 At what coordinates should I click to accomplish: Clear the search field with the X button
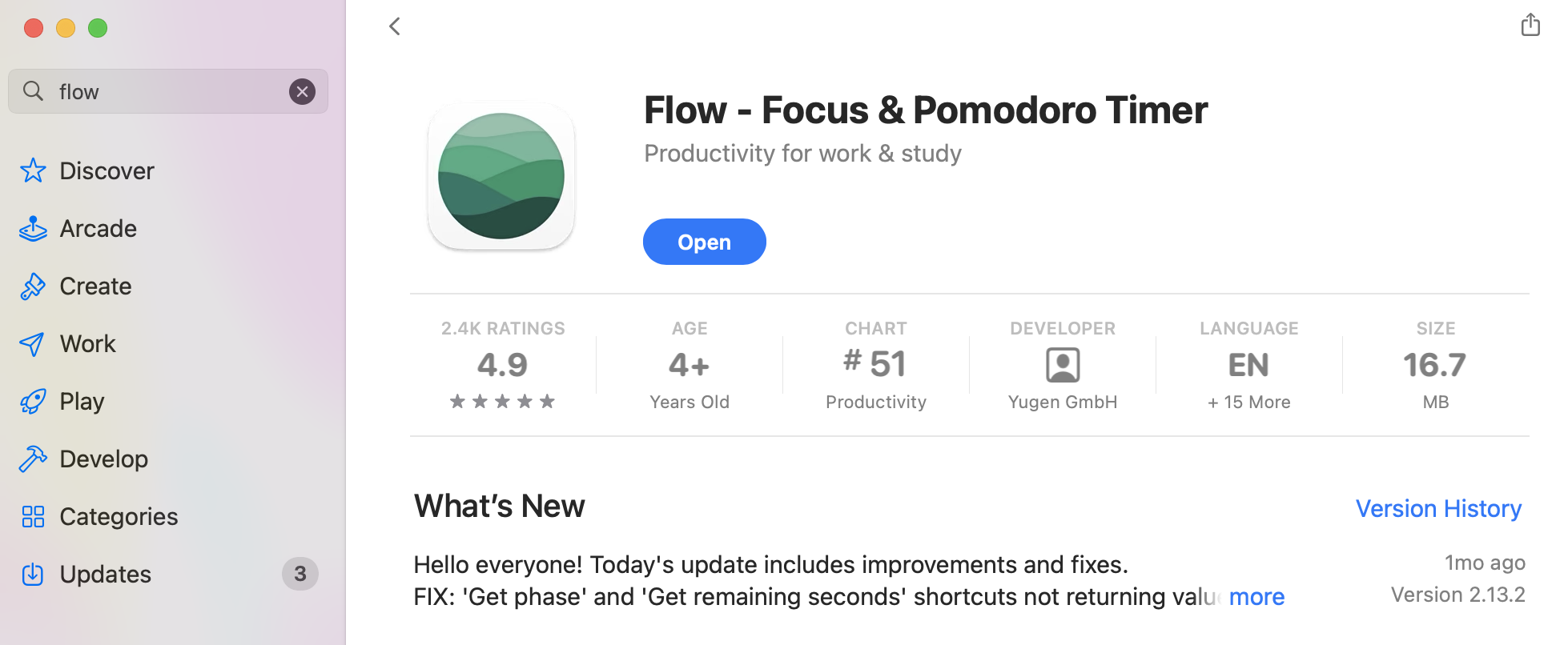[x=302, y=92]
